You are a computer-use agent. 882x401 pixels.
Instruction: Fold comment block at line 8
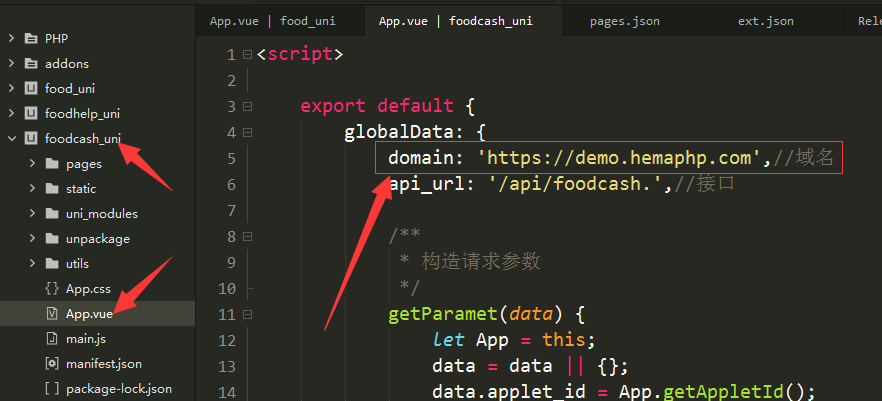[247, 236]
